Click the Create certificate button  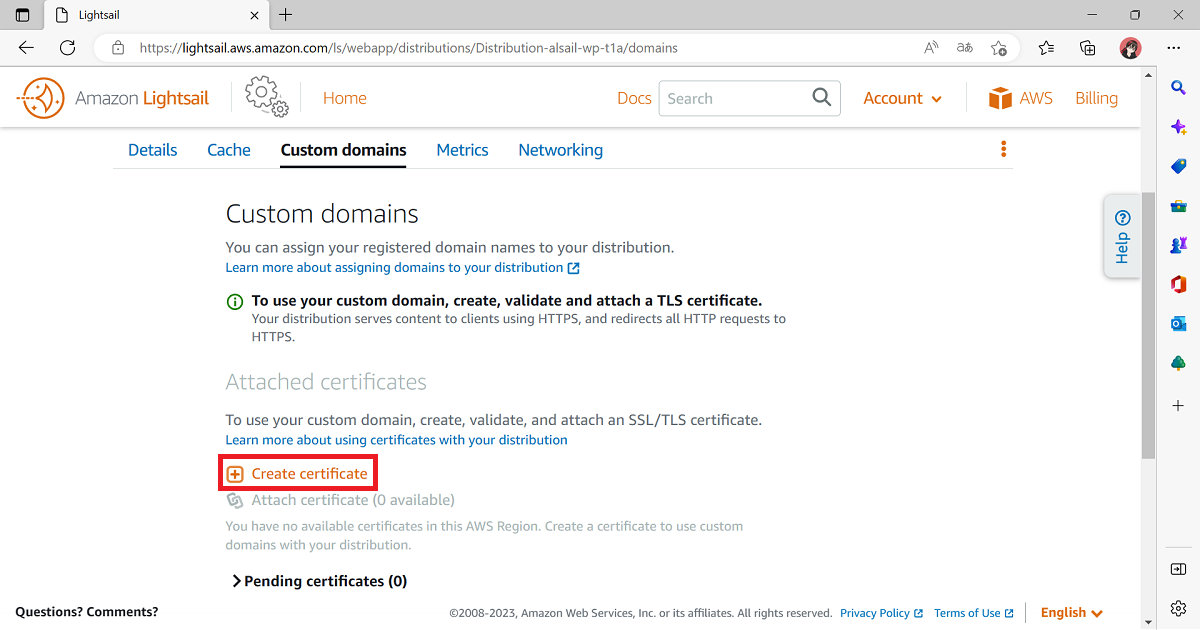click(x=297, y=472)
